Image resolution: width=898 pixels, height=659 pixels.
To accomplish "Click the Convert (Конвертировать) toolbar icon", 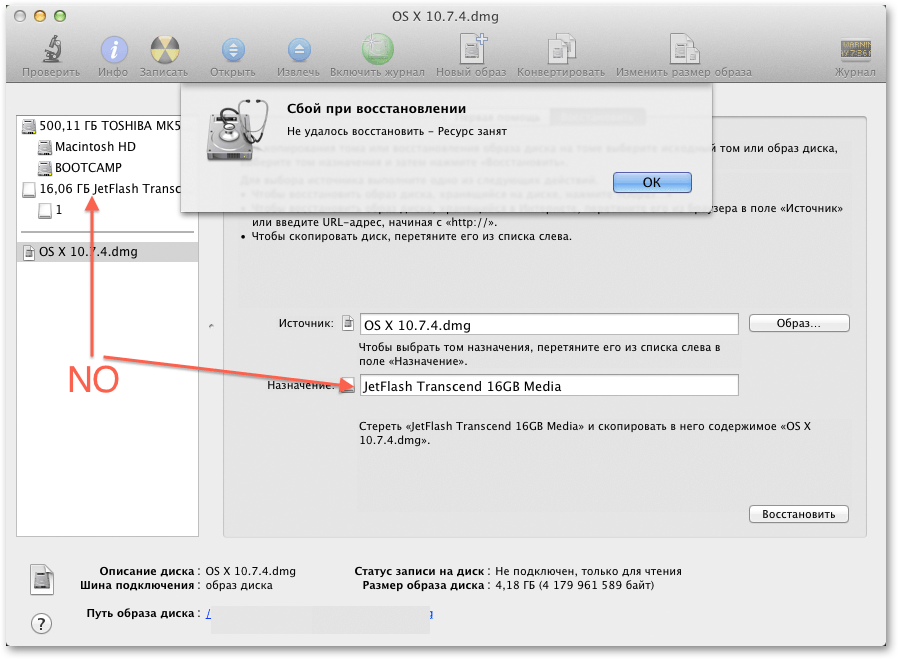I will coord(561,49).
